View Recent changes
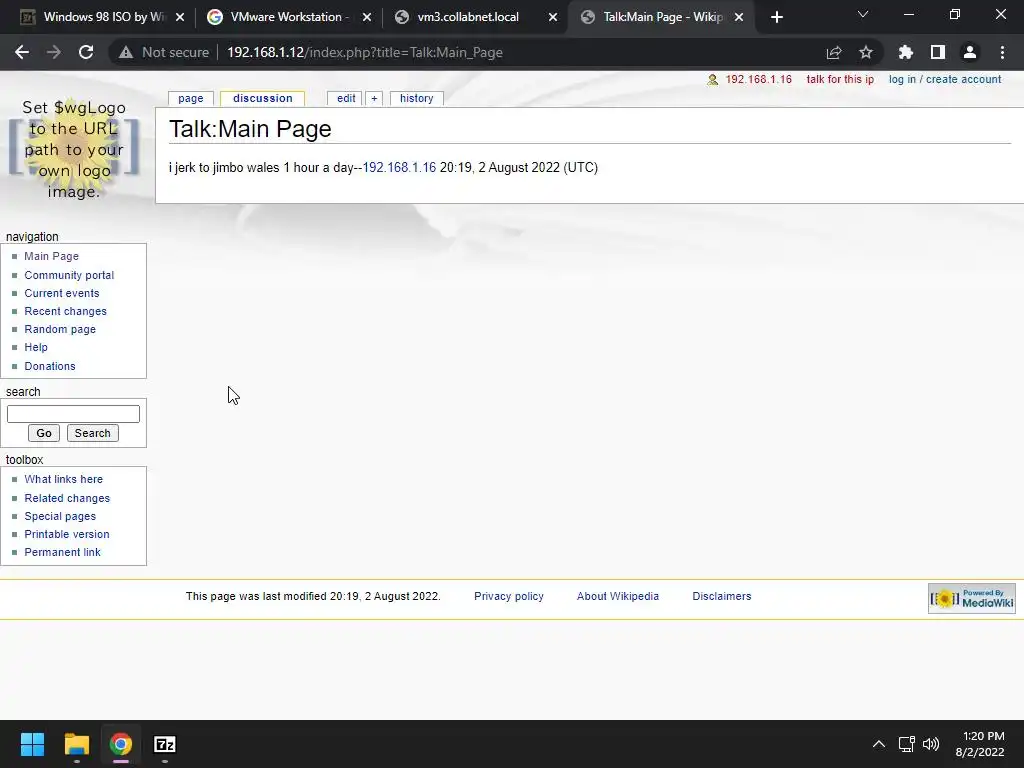 [65, 311]
